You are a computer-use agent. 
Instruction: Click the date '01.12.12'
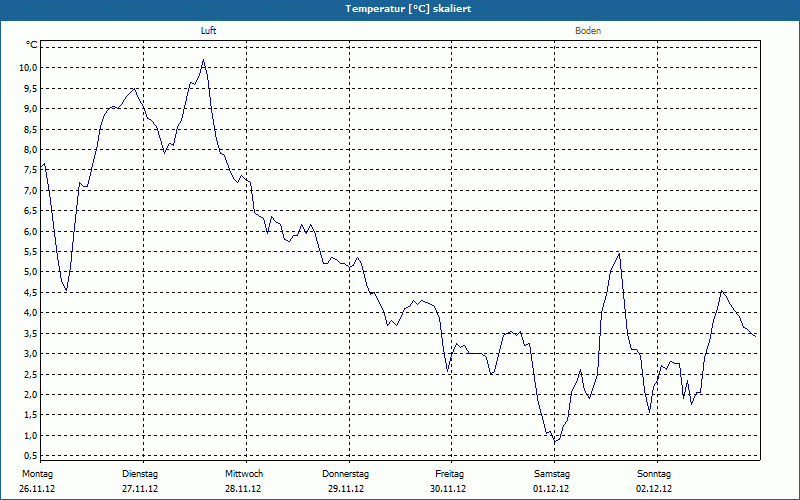[551, 489]
